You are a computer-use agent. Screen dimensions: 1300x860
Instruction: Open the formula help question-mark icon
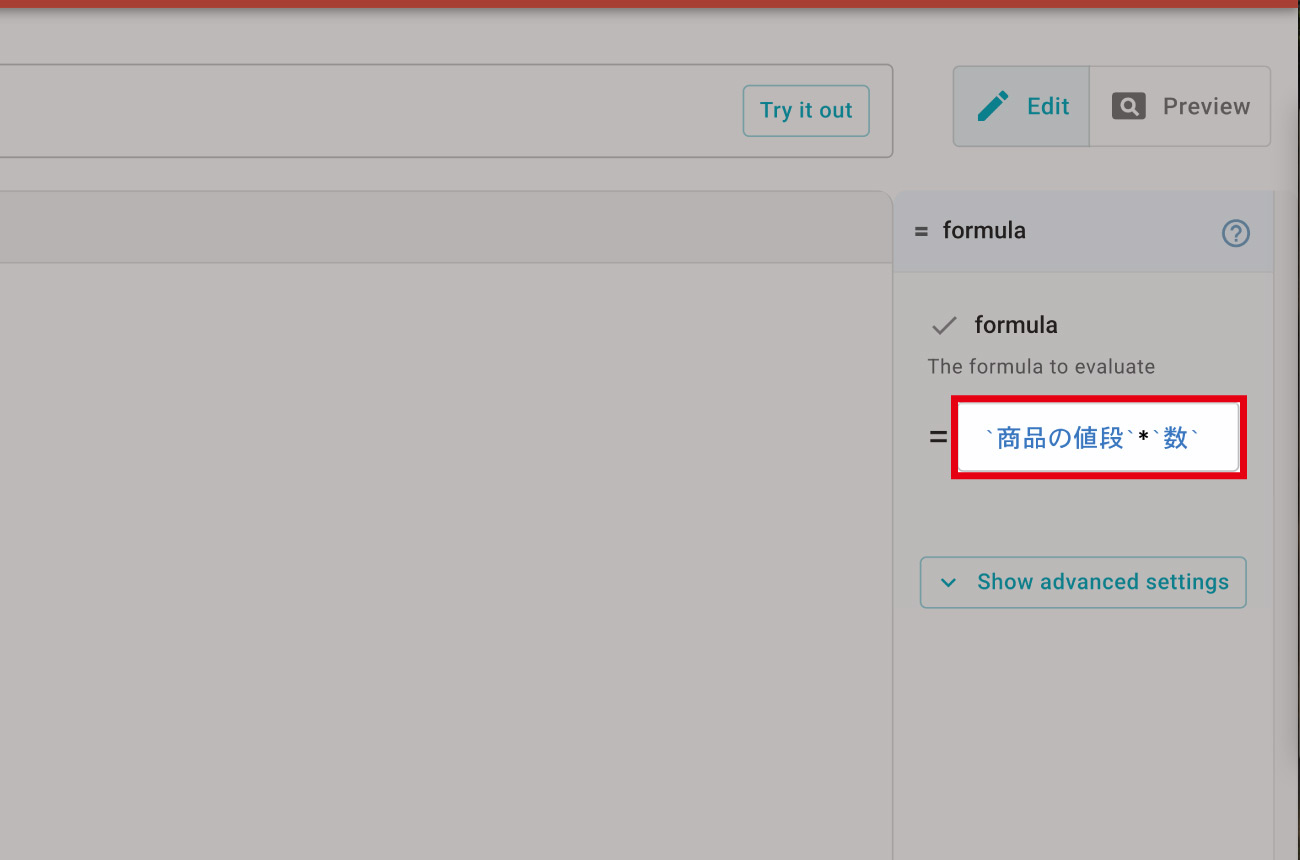(1236, 233)
